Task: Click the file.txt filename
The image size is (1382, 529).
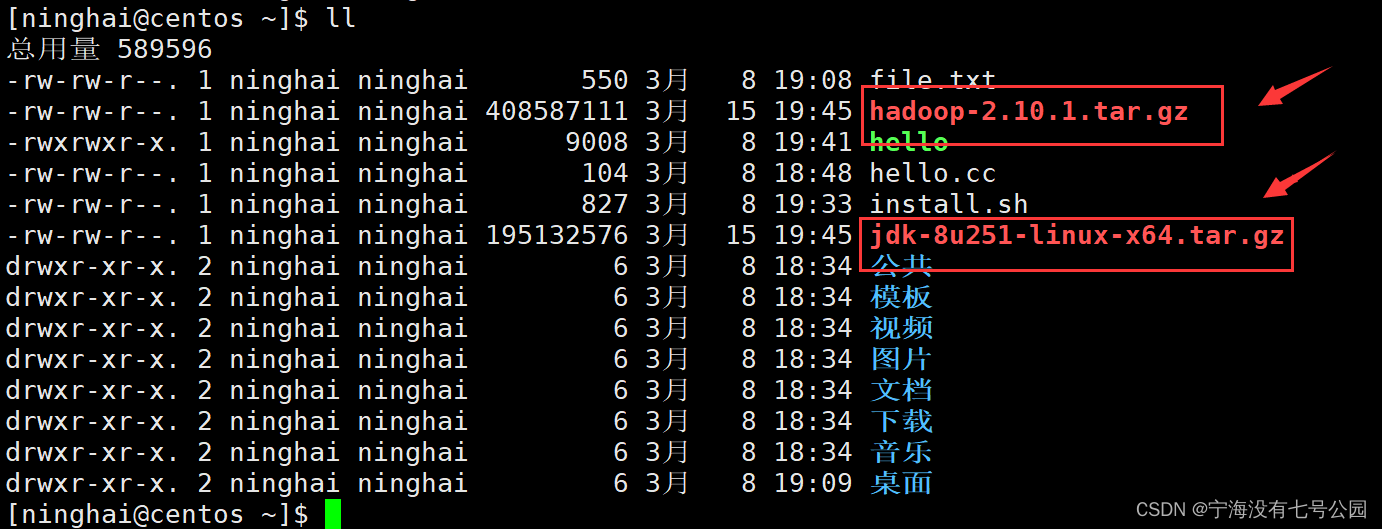Action: 933,79
